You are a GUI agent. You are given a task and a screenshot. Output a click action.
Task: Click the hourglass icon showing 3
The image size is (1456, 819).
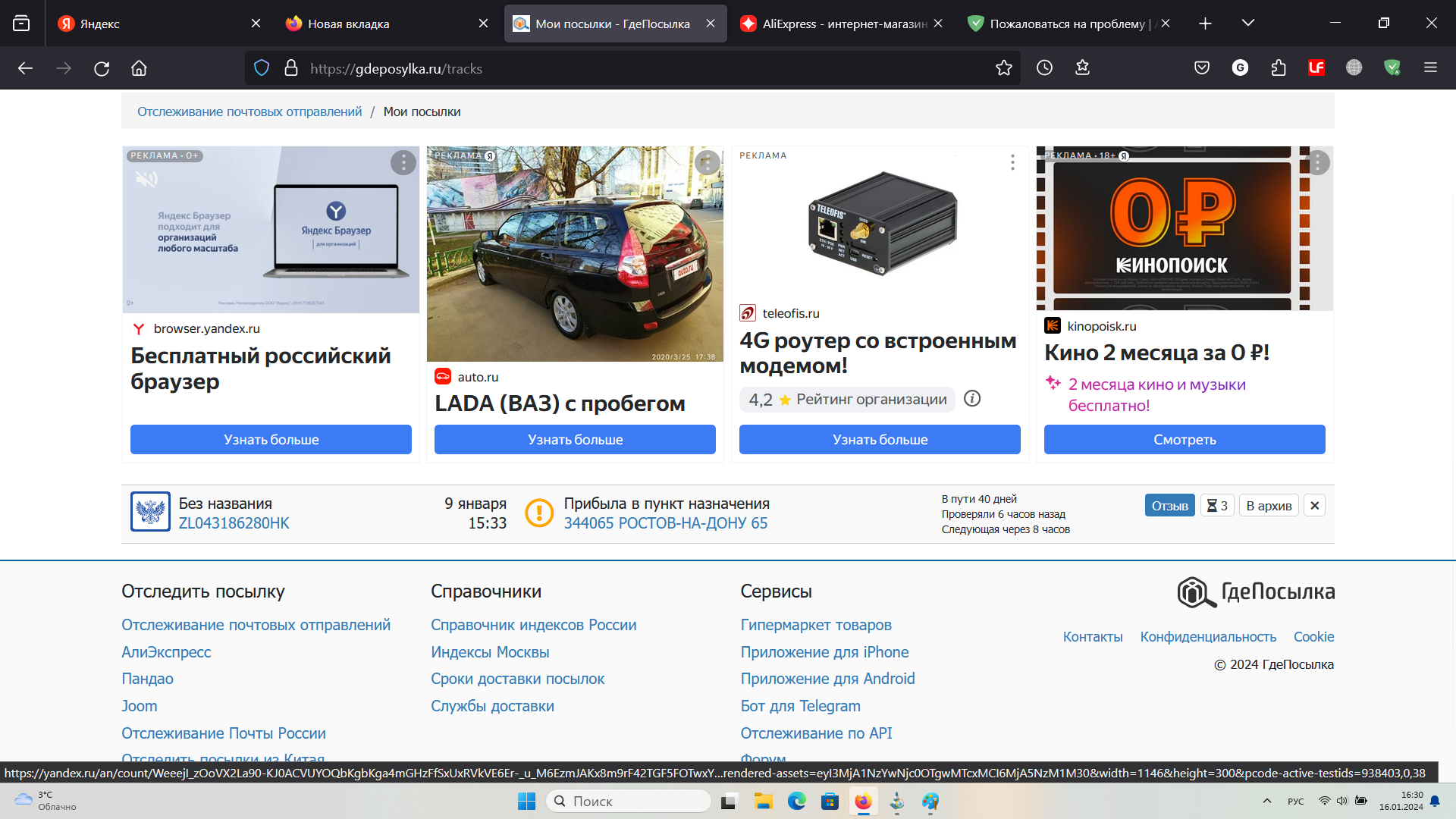pos(1217,505)
